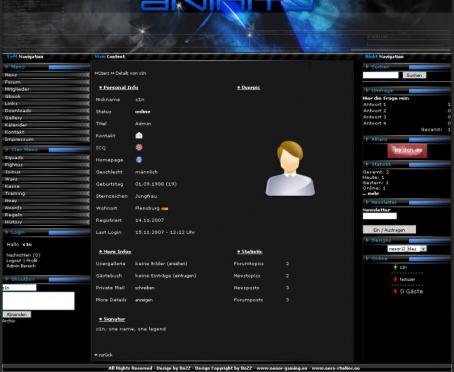Click the ansehen link beside Usergallerie
This screenshot has width=454, height=372.
tap(177, 264)
